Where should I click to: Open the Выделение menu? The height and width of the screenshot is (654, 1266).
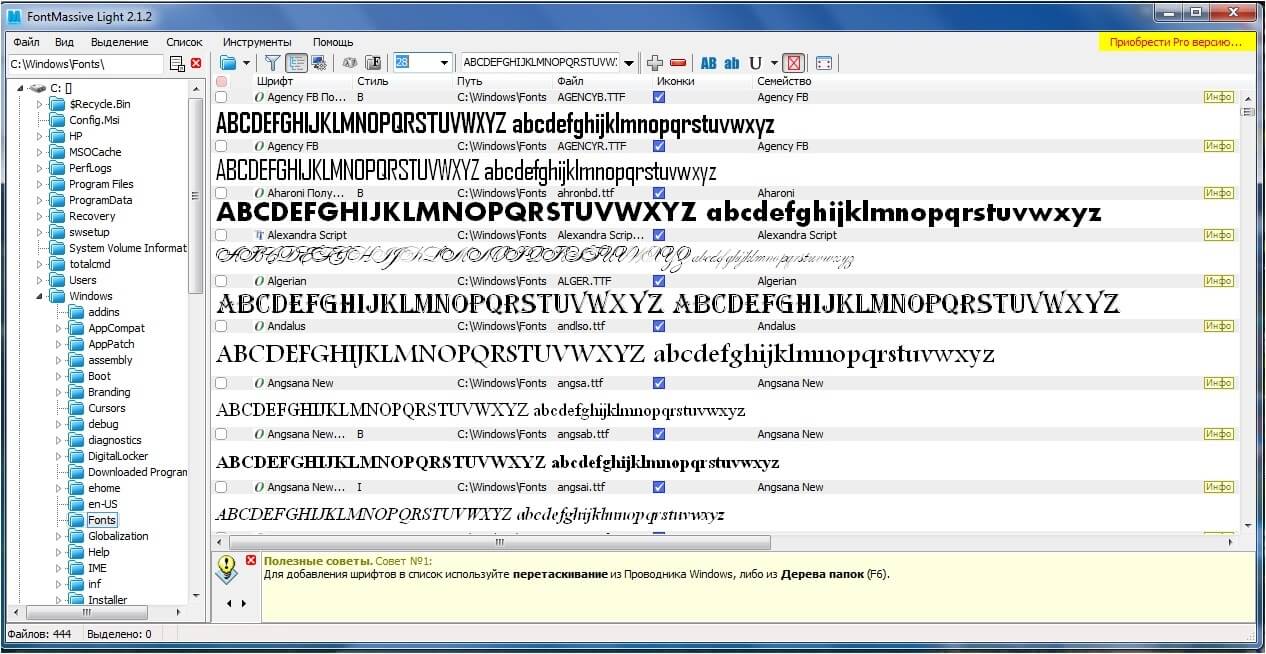[x=119, y=42]
